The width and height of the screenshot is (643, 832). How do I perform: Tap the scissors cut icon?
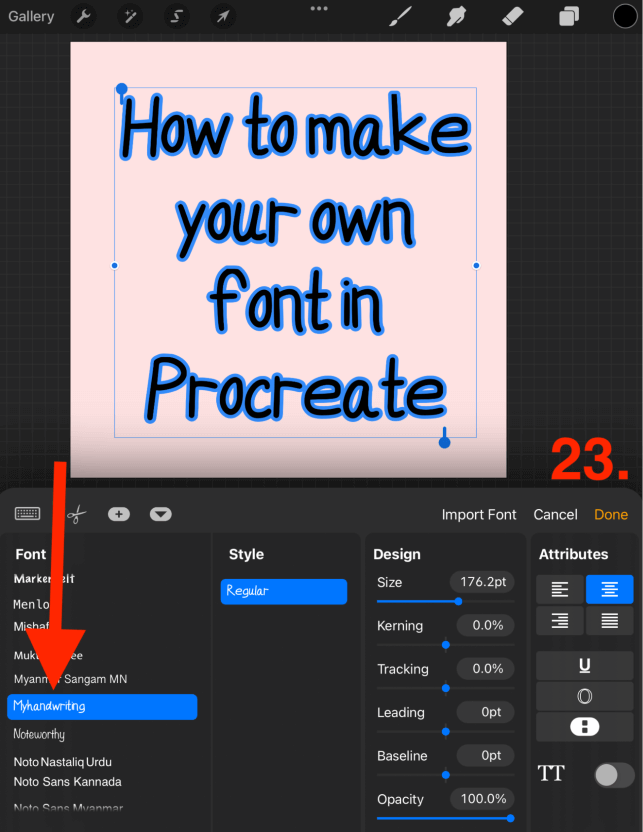click(x=76, y=514)
